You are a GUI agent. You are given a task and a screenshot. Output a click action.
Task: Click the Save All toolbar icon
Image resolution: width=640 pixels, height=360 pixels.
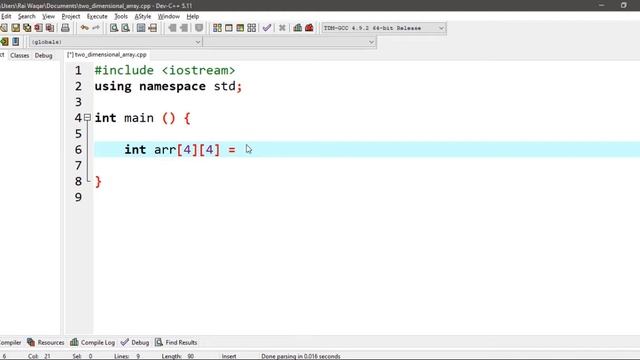[x=27, y=28]
